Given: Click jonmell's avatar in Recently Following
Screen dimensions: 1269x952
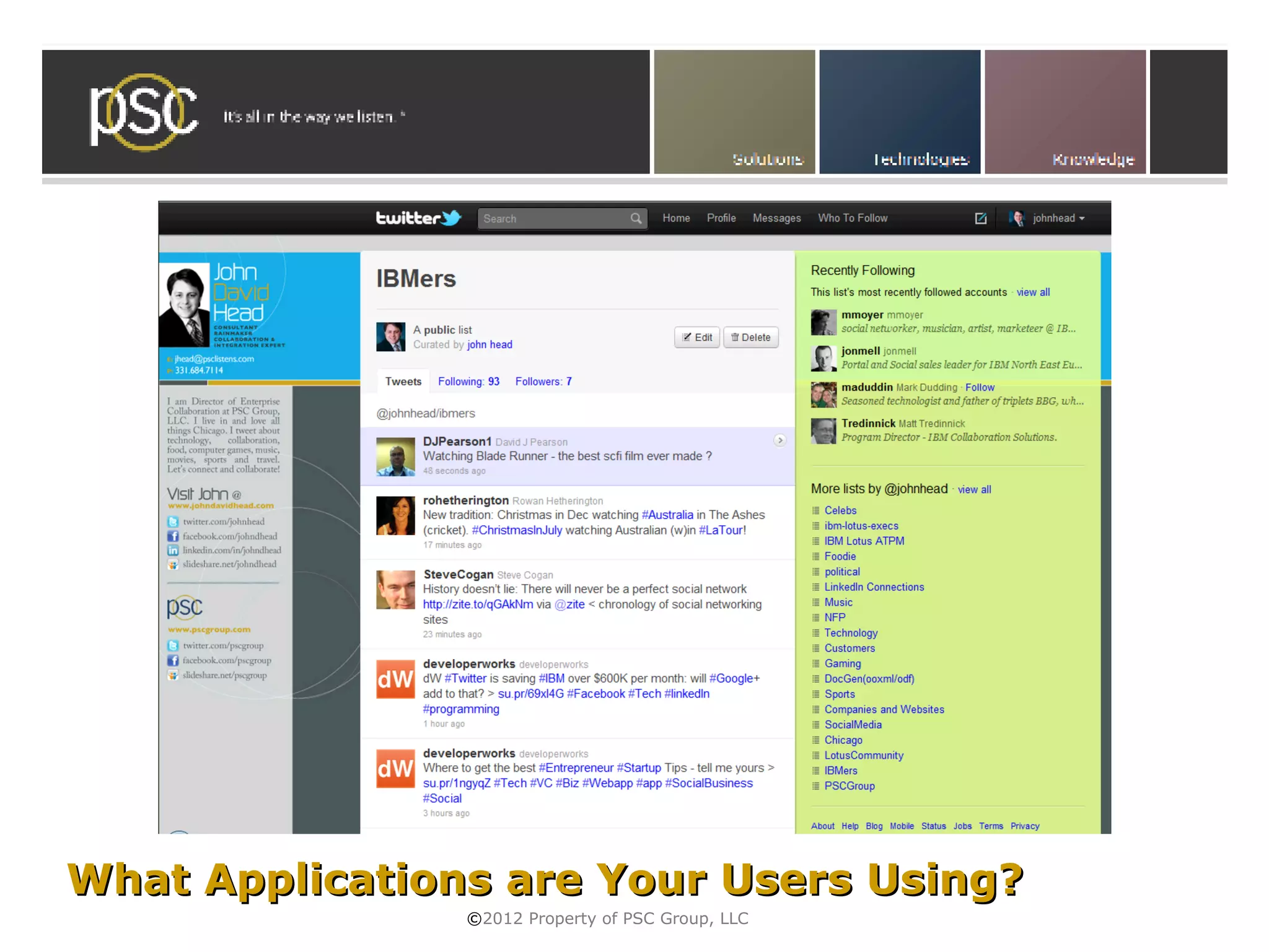Looking at the screenshot, I should 823,358.
